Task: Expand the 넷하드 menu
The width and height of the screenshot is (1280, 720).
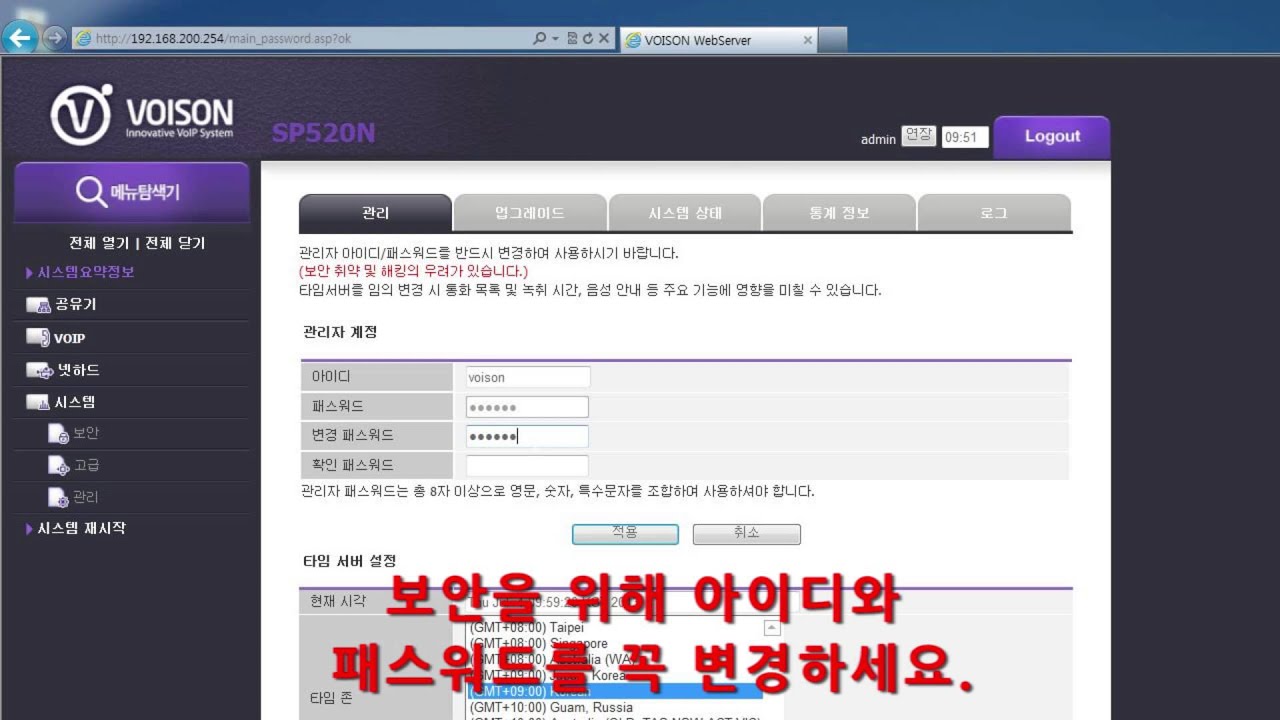Action: 78,371
